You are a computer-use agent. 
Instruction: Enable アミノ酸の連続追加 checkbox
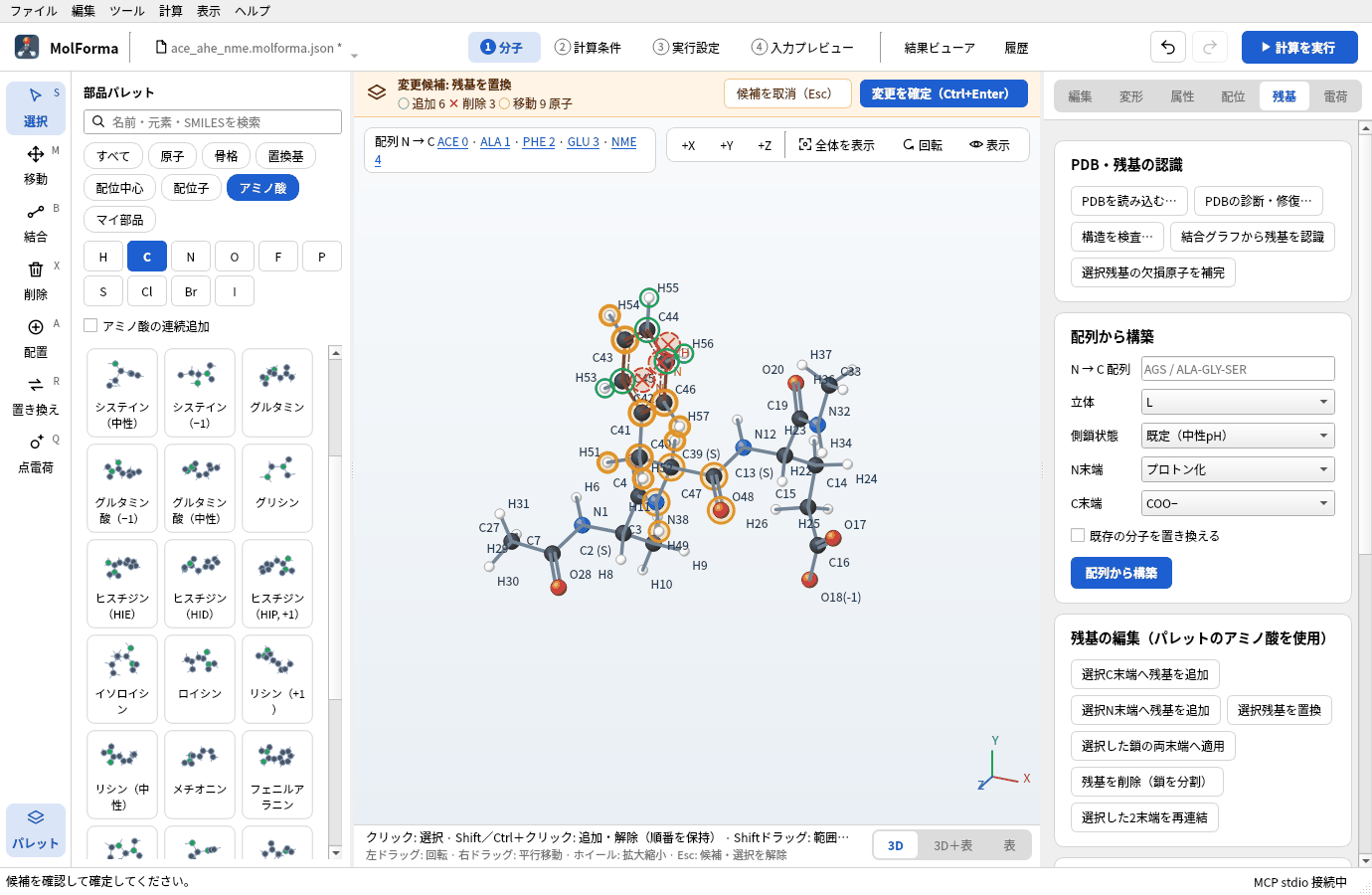(90, 325)
